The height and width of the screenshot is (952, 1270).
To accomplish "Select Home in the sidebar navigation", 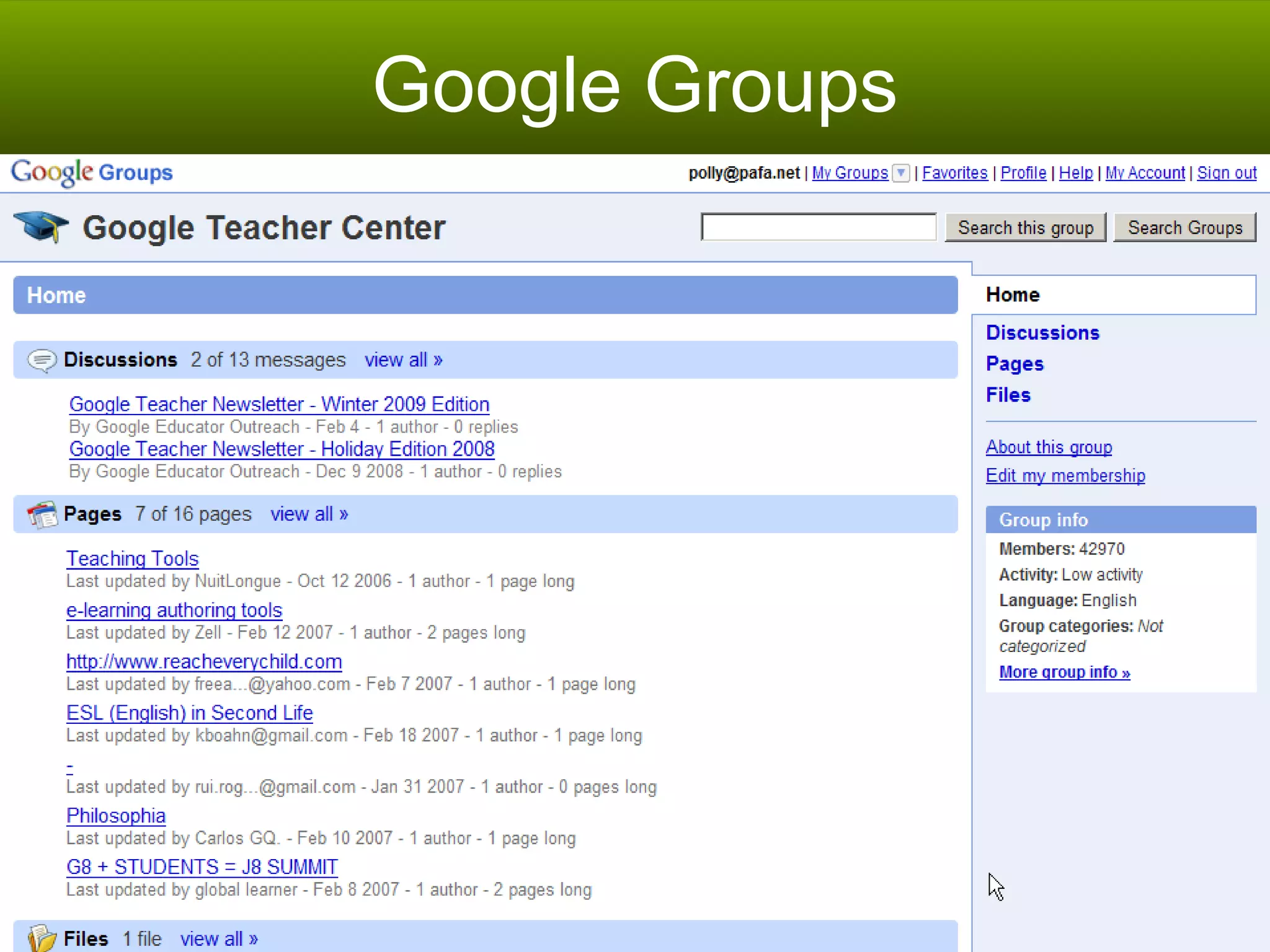I will click(1114, 295).
